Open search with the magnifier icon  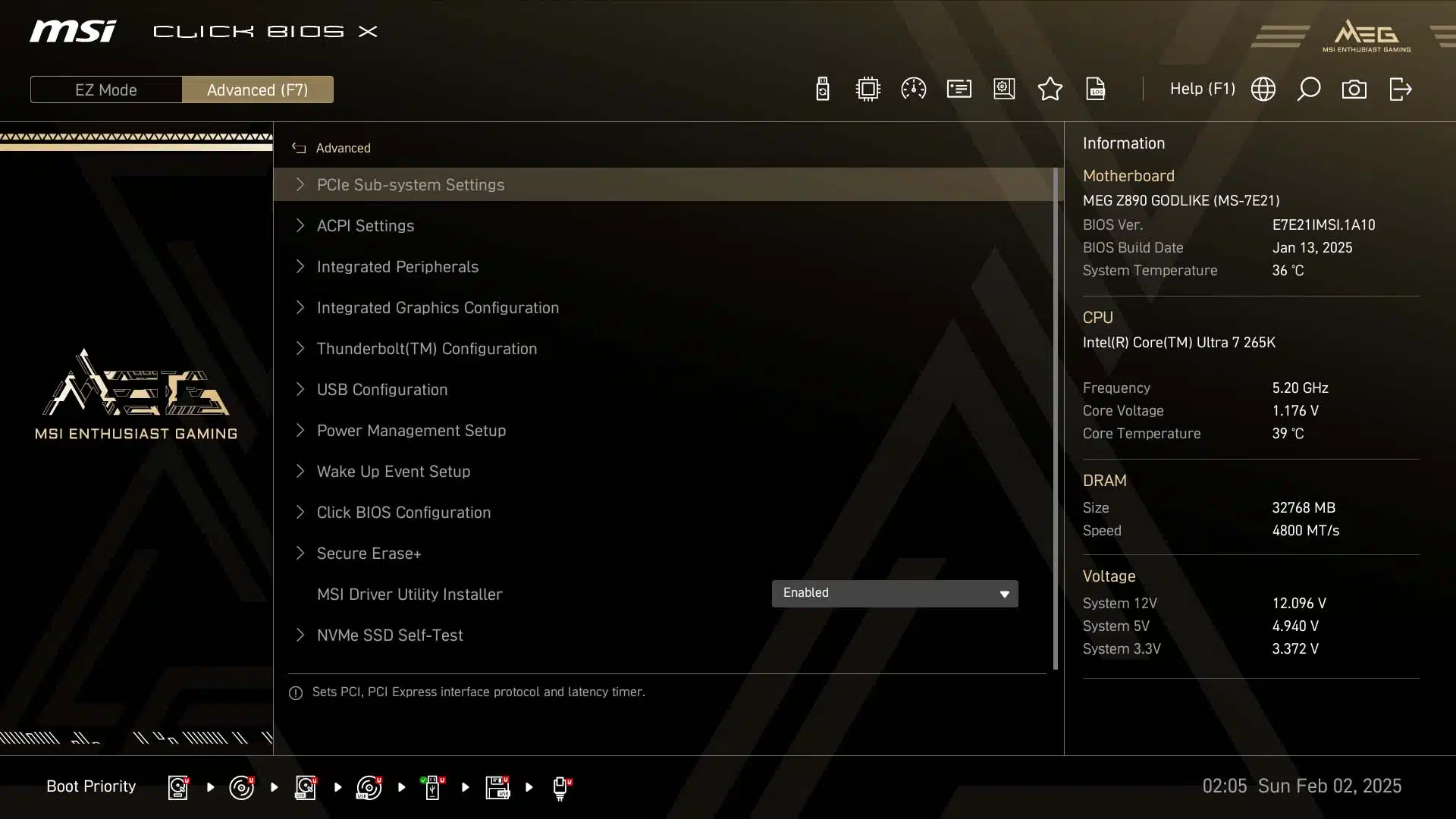[x=1308, y=89]
